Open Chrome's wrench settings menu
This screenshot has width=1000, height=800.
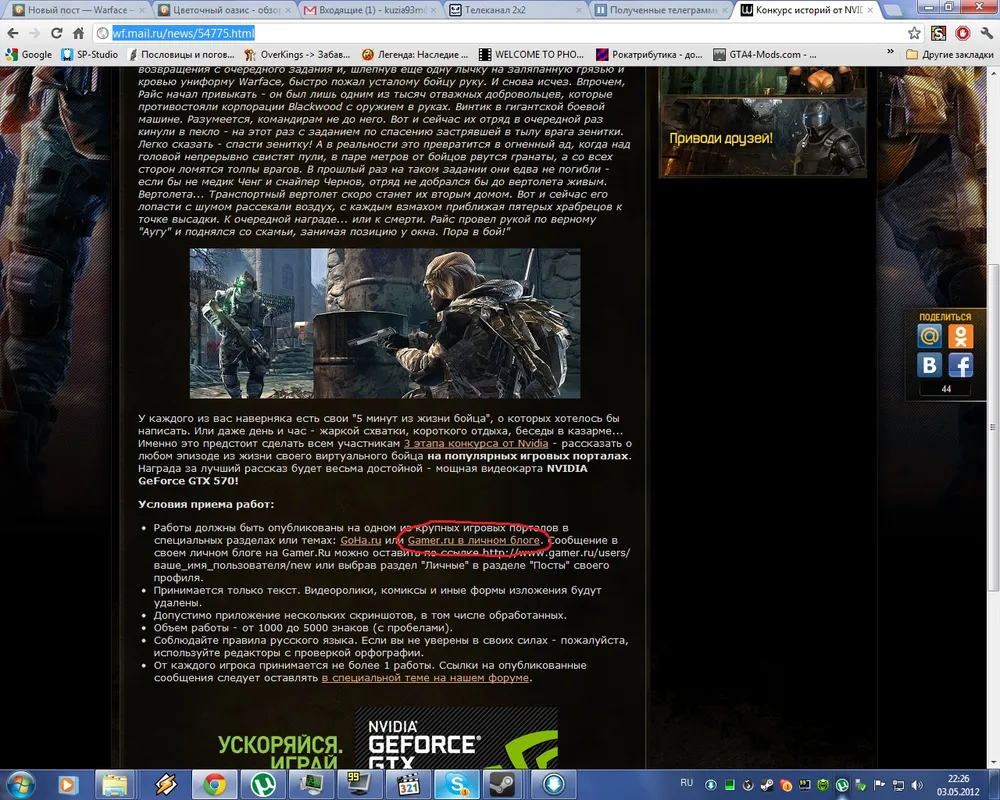[985, 33]
